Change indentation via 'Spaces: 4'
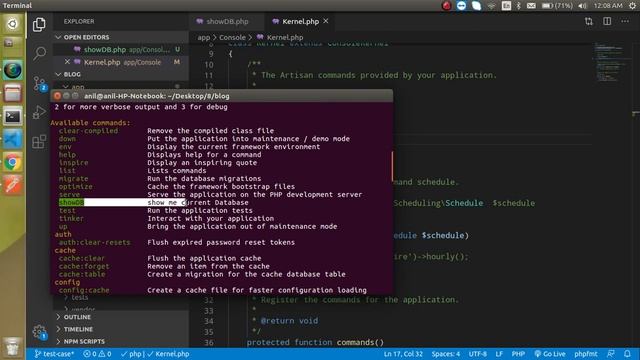The image size is (640, 360). [x=446, y=354]
